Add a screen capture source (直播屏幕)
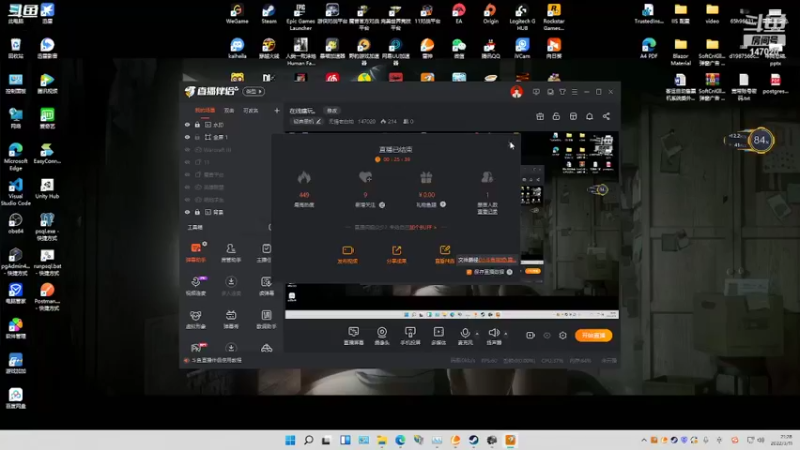The image size is (800, 450). 354,336
